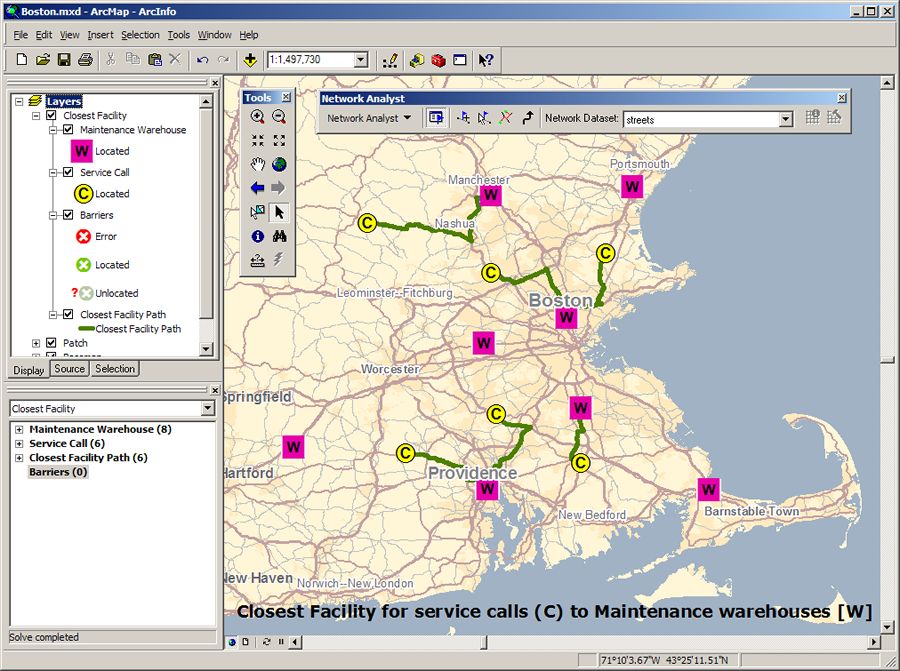This screenshot has height=671, width=900.
Task: Click the magenta Maintenance Warehouse symbol swatch
Action: click(83, 151)
